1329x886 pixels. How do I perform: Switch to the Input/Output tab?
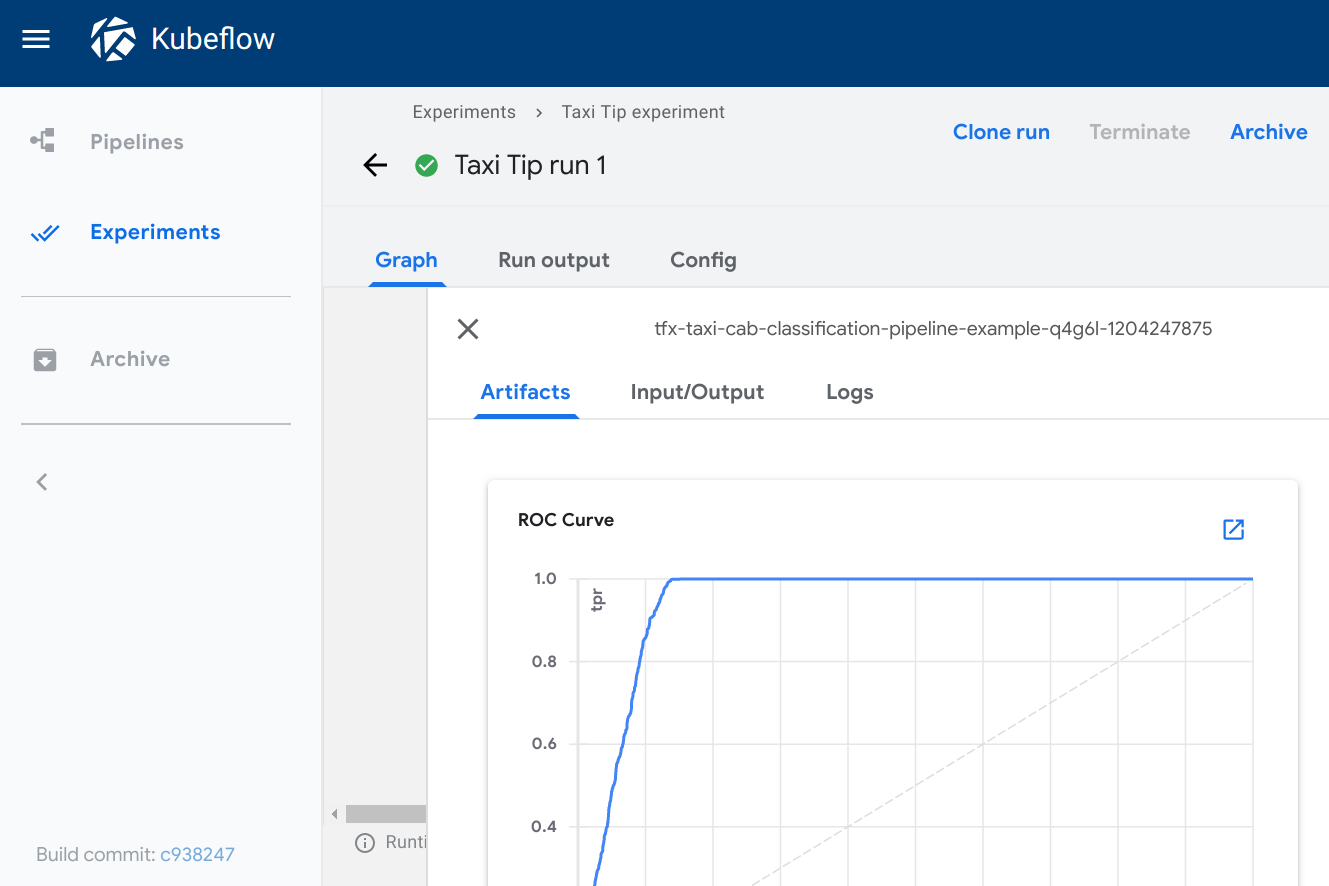coord(697,392)
